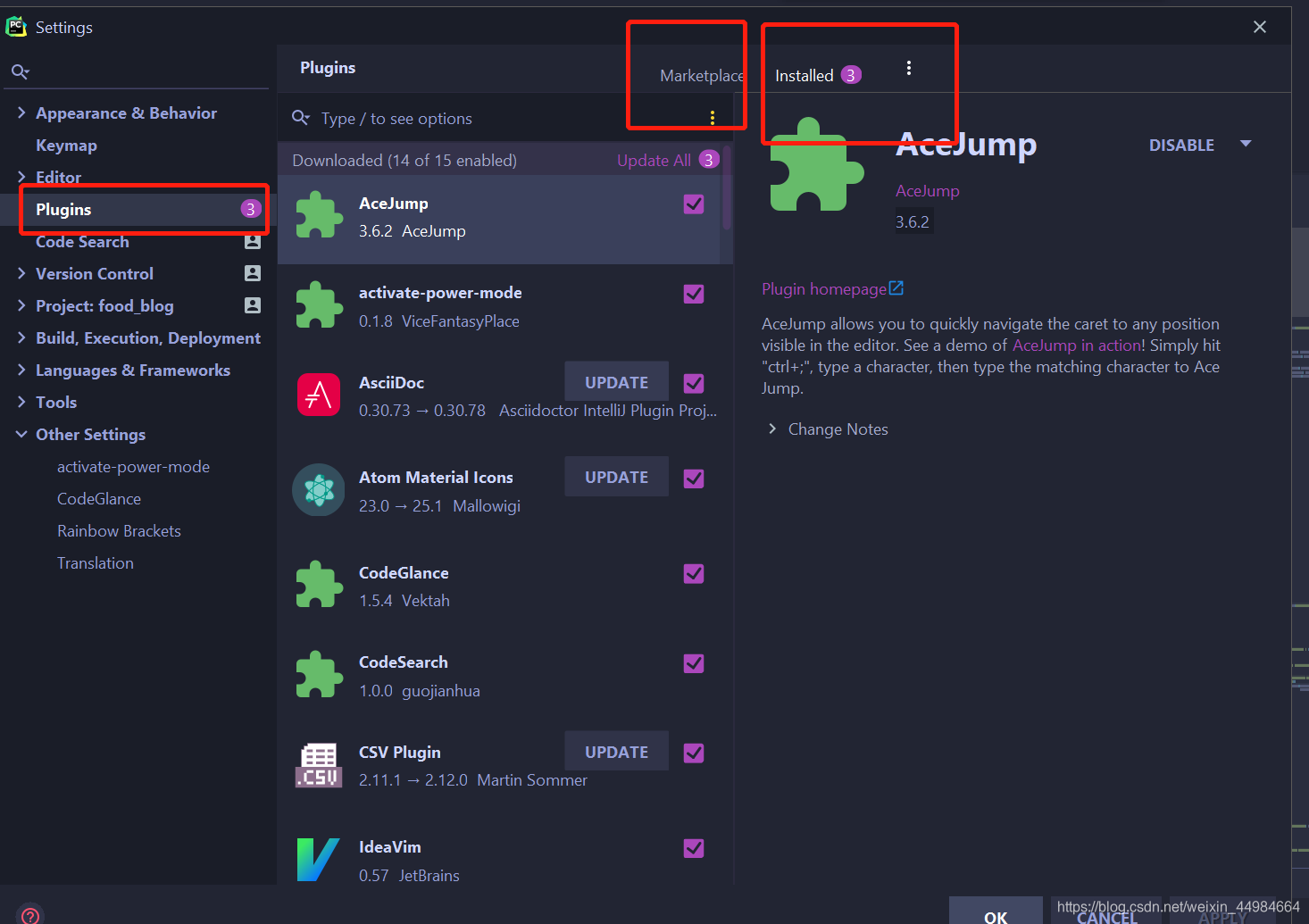The image size is (1309, 924).
Task: Click the CodeGlance plugin puzzle icon
Action: coord(319,585)
